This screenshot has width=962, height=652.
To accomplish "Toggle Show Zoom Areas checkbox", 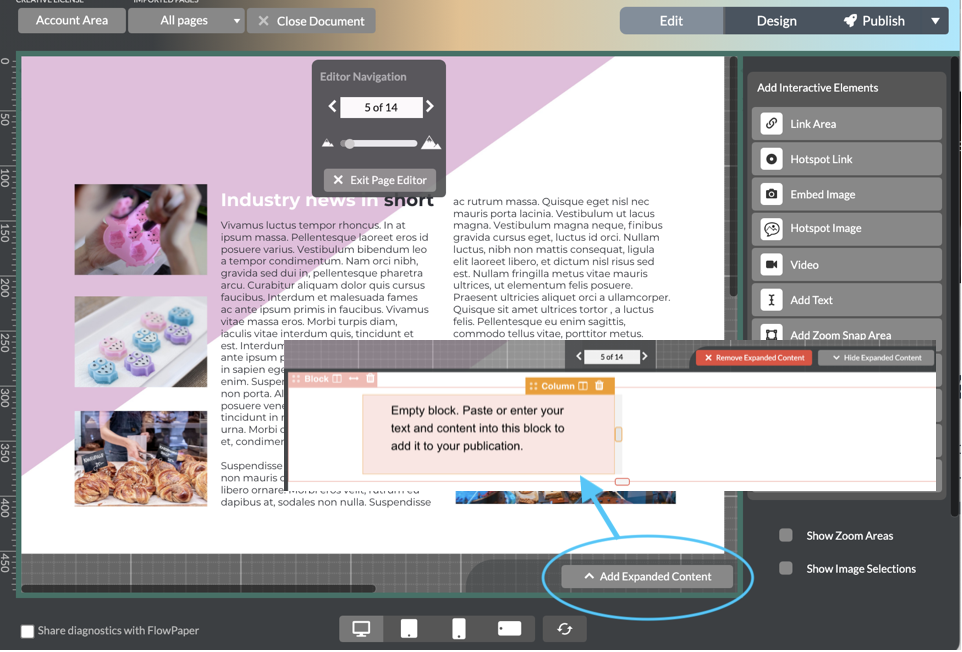I will (785, 535).
